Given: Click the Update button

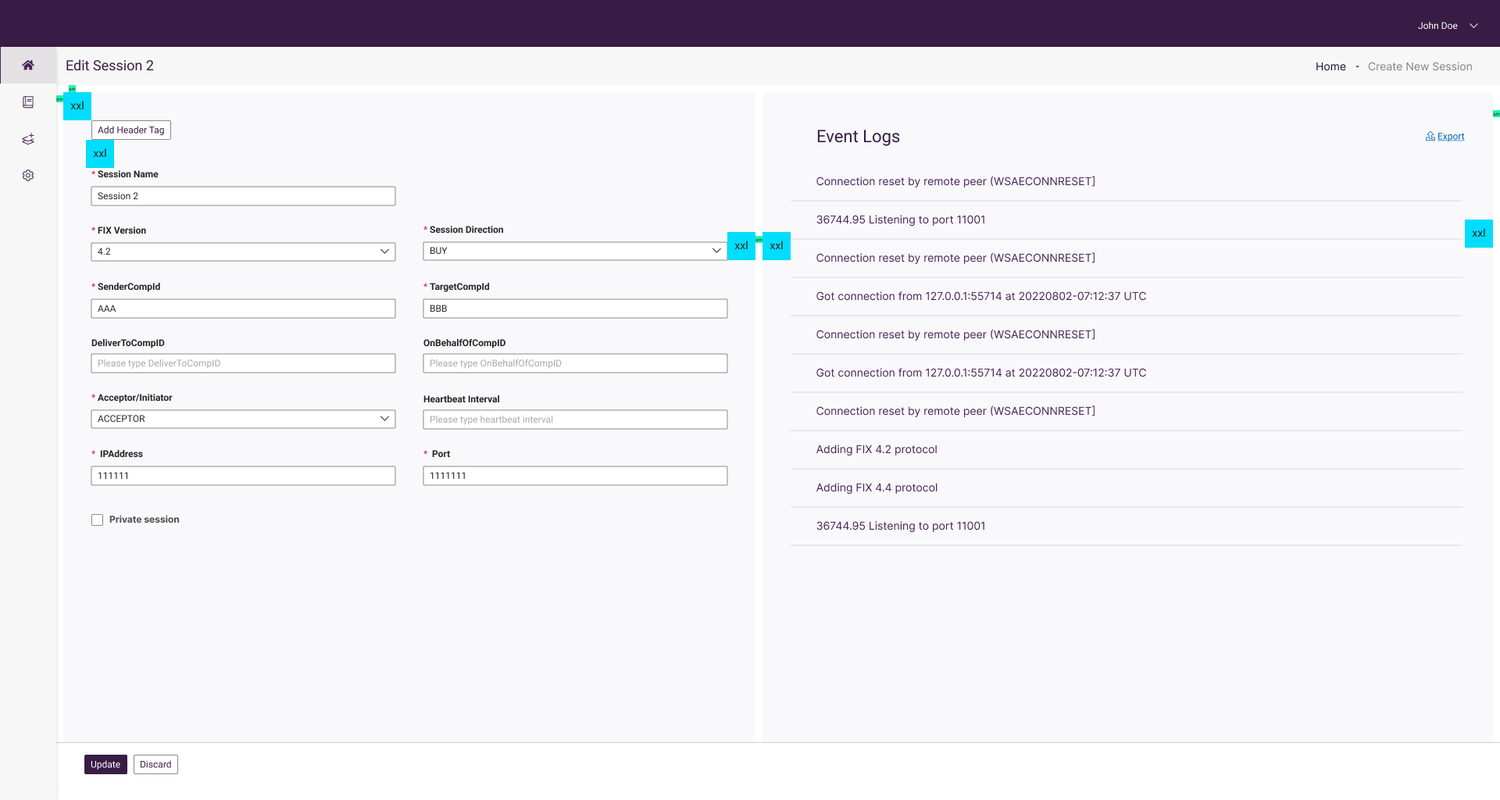Looking at the screenshot, I should (x=105, y=765).
